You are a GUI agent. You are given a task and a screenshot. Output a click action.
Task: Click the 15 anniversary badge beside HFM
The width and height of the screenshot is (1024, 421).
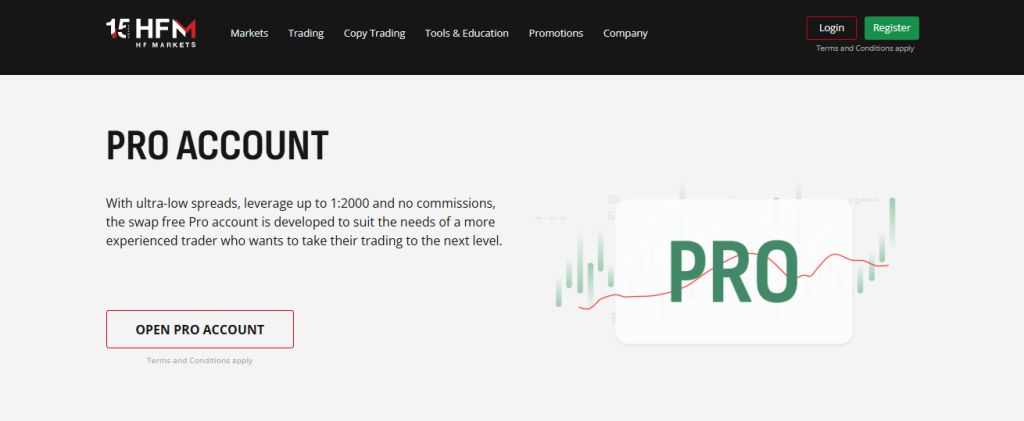click(x=118, y=29)
